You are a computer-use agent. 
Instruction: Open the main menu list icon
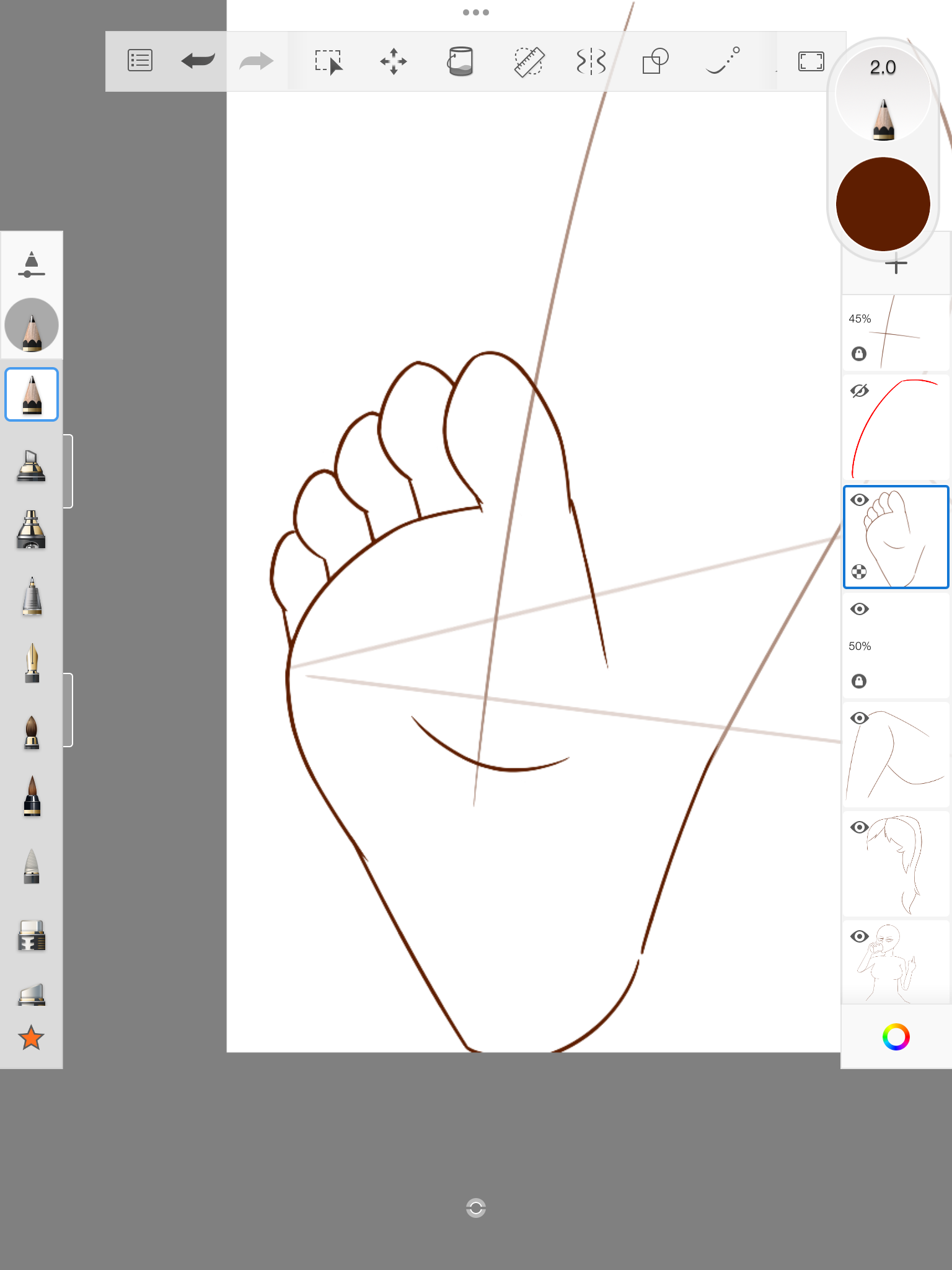[x=140, y=61]
